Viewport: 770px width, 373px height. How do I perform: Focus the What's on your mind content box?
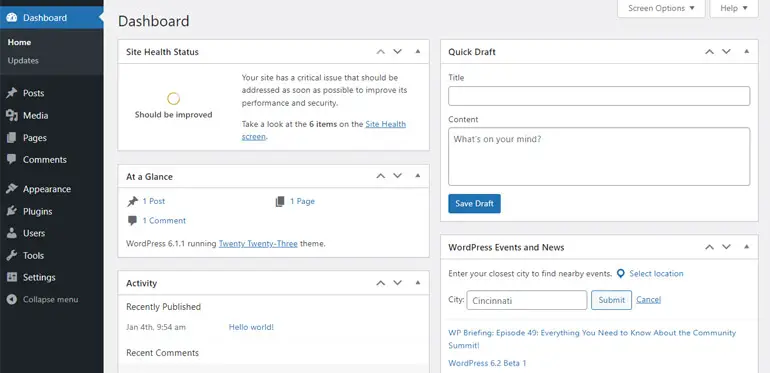[599, 157]
